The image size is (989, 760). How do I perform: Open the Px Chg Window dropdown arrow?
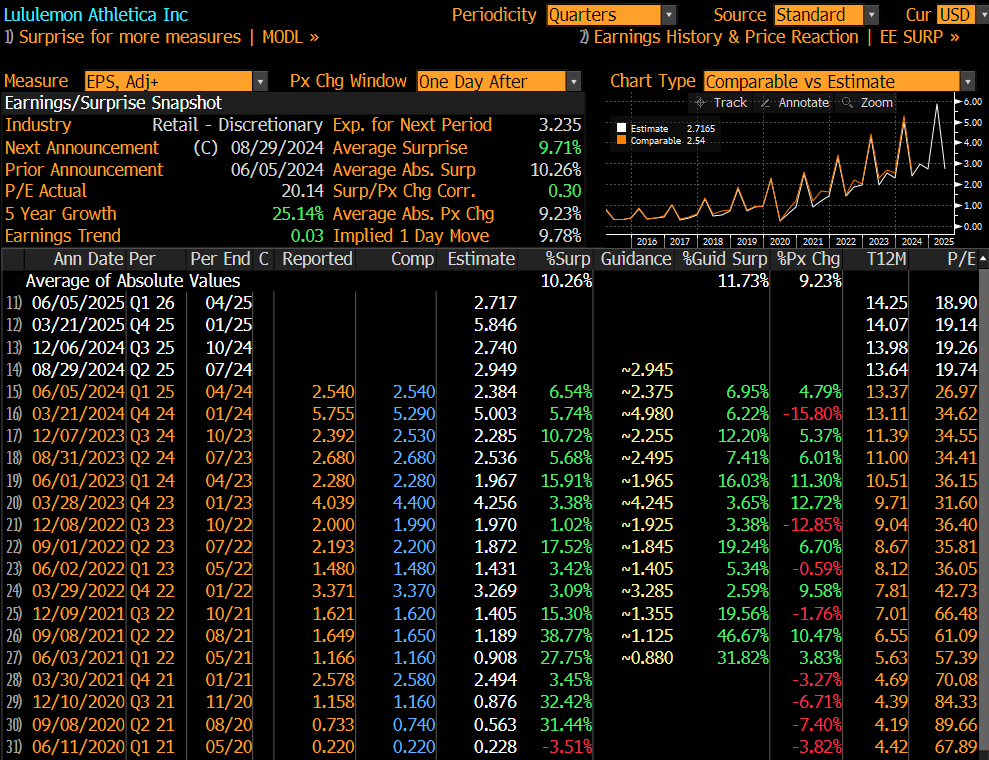pyautogui.click(x=573, y=81)
